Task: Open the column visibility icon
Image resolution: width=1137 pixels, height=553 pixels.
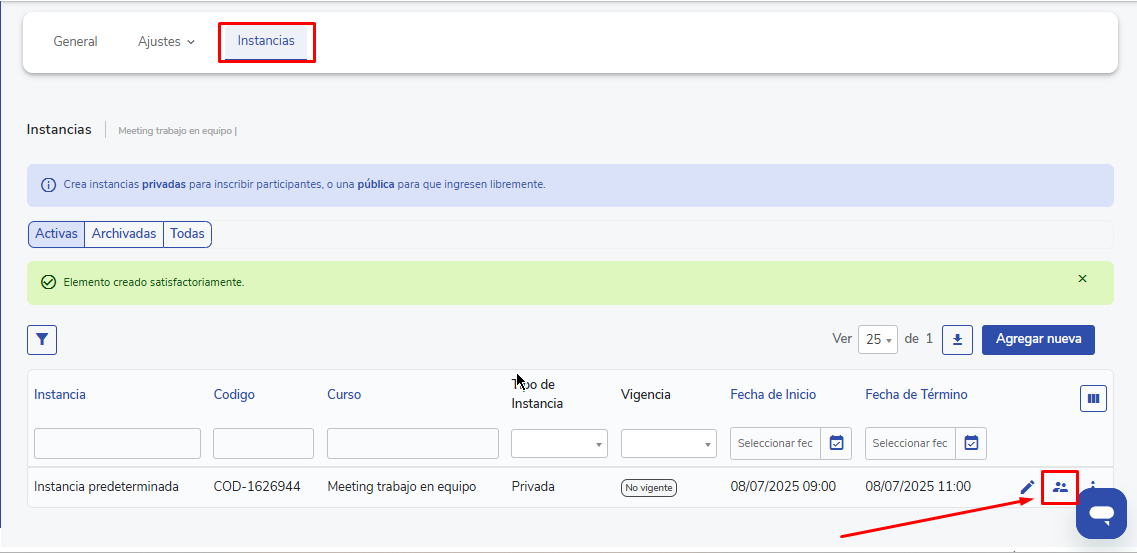Action: tap(1093, 399)
